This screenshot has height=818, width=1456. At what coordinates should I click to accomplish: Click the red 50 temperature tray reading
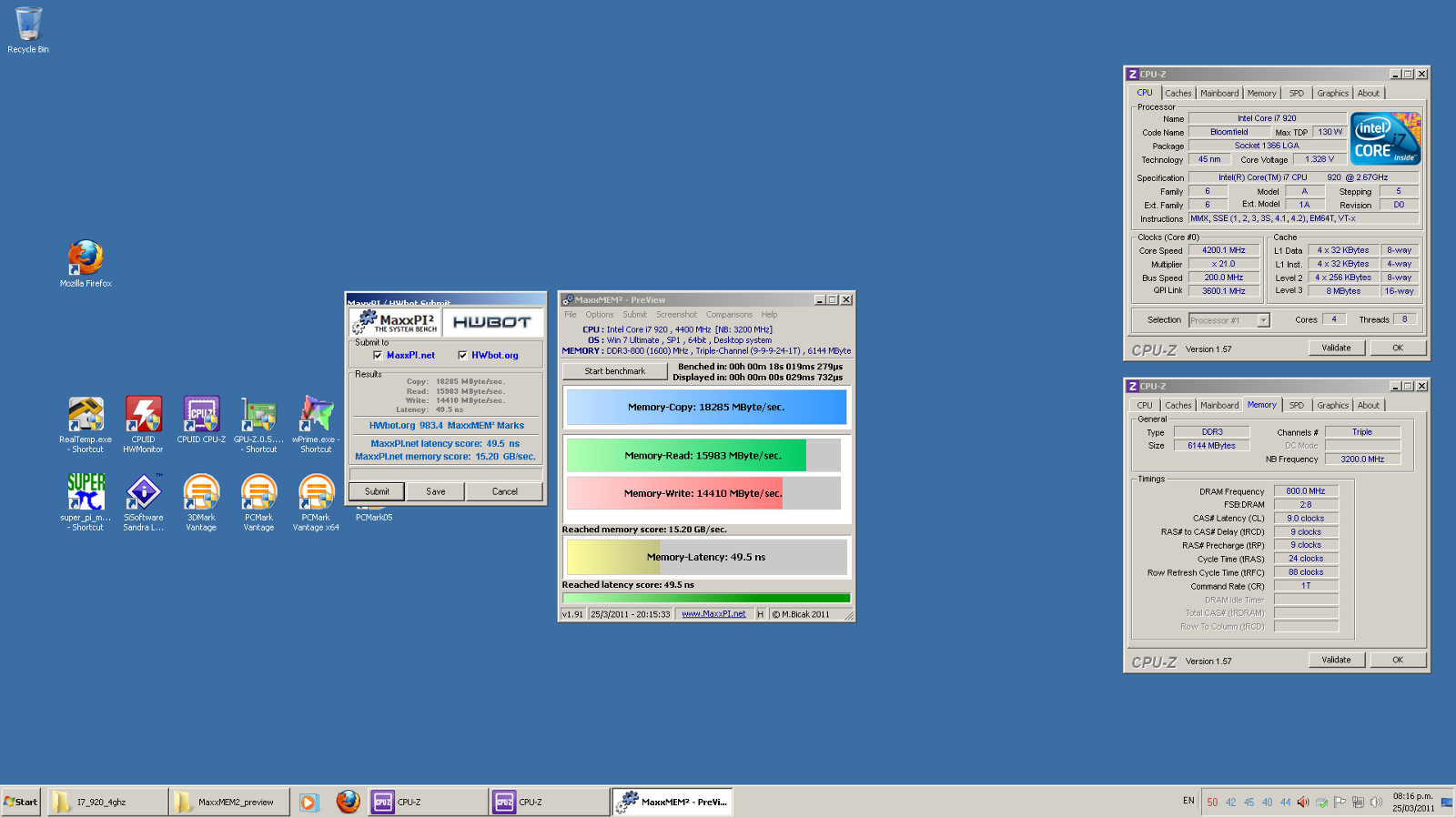pos(1212,803)
